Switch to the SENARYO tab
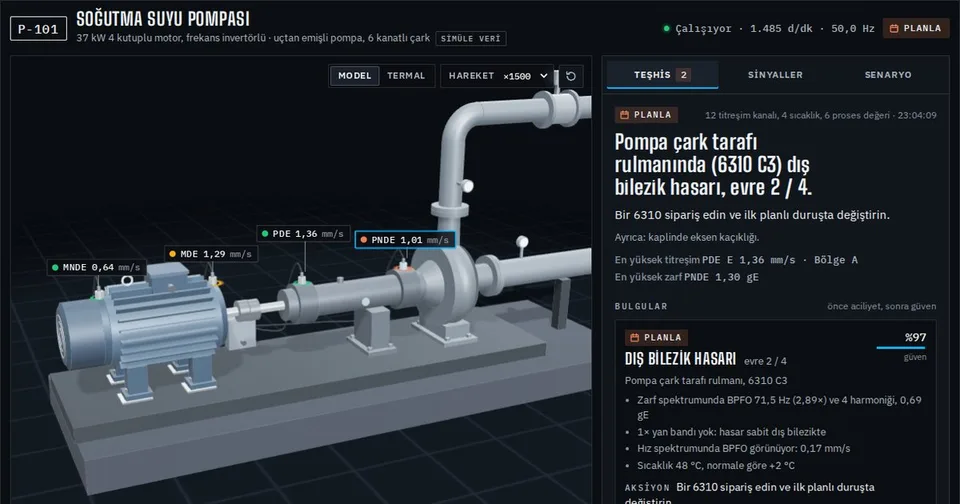The width and height of the screenshot is (960, 504). coord(888,75)
